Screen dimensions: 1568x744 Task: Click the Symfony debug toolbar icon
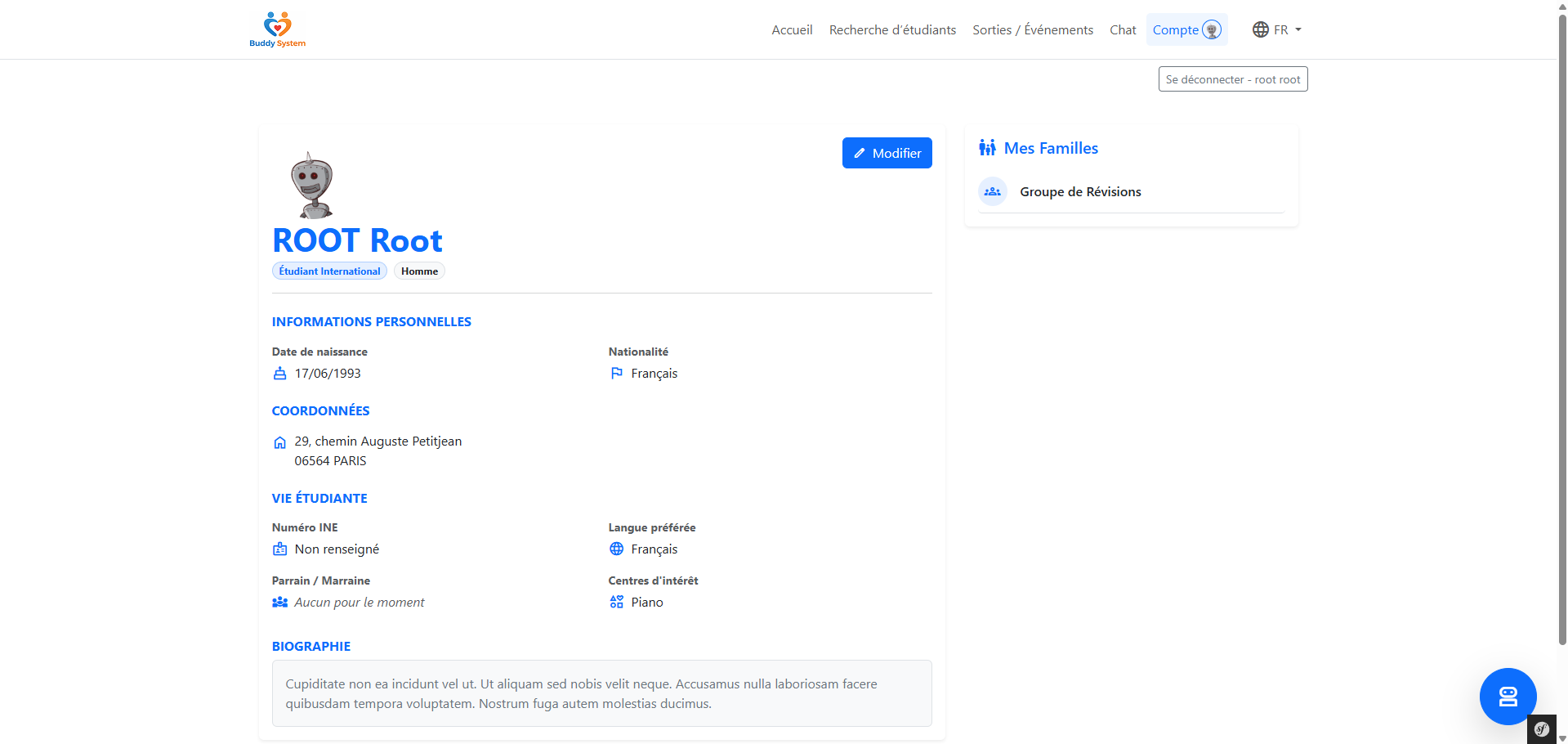tap(1541, 729)
